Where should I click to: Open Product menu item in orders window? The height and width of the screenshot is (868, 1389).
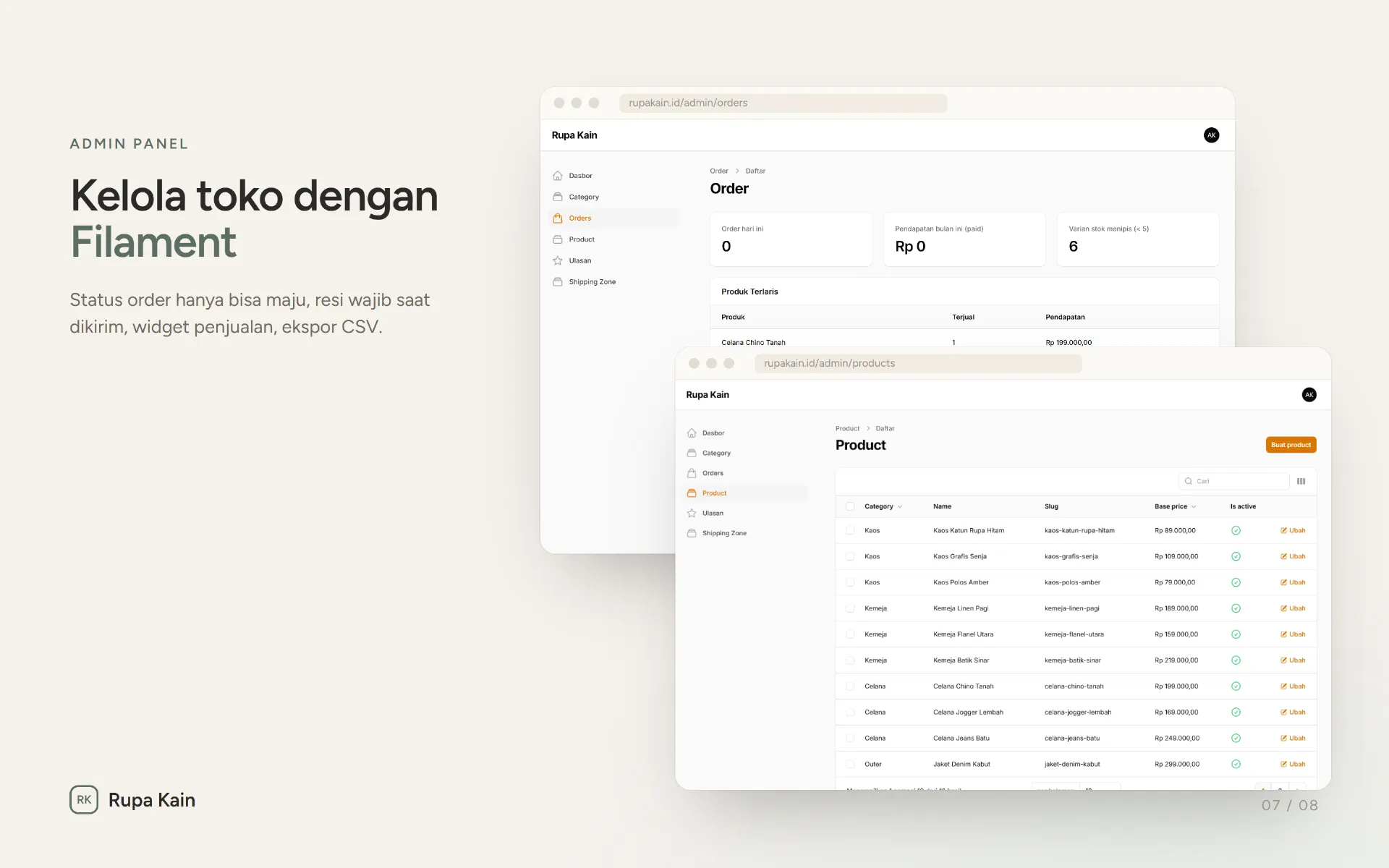[582, 239]
